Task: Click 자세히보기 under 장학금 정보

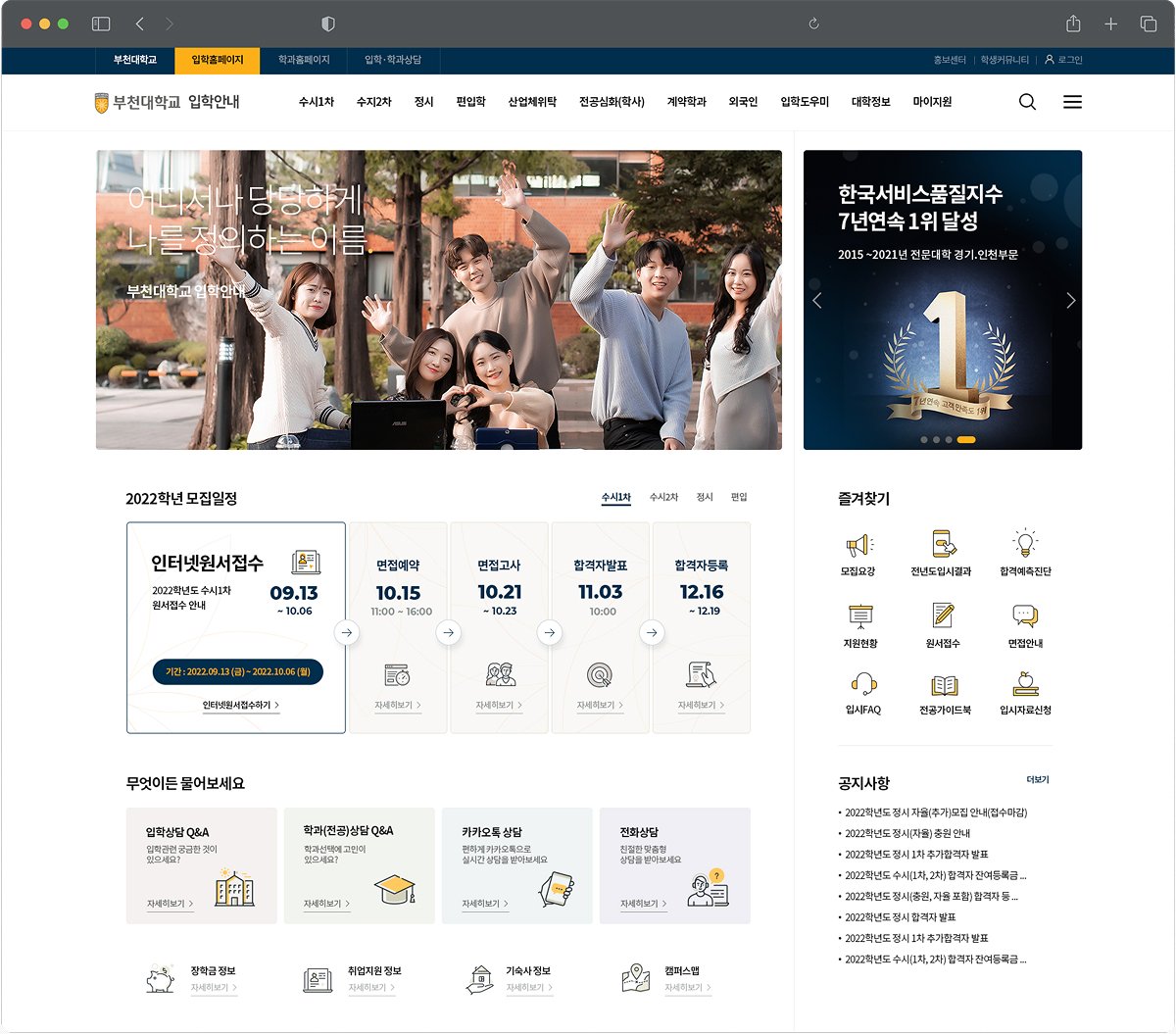Action: [214, 988]
